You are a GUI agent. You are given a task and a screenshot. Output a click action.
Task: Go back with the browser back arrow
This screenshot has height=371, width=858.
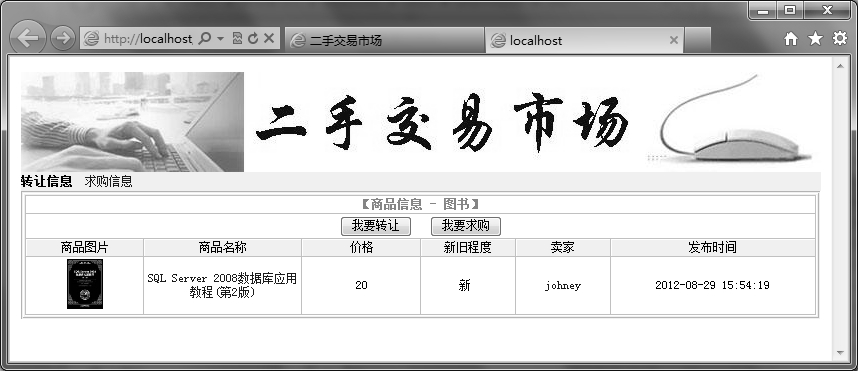tap(27, 38)
